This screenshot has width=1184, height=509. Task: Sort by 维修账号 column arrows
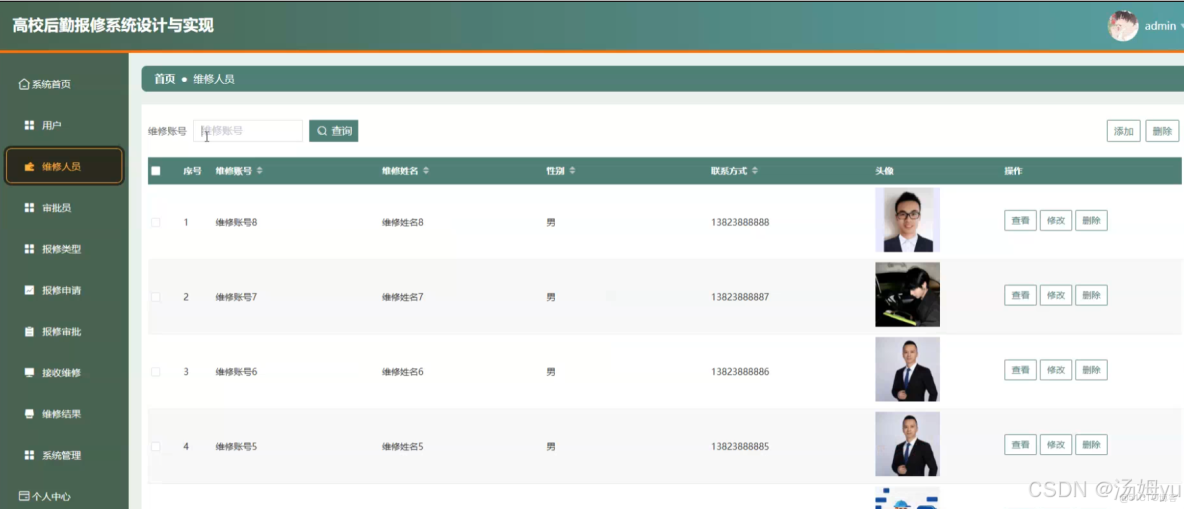point(260,171)
